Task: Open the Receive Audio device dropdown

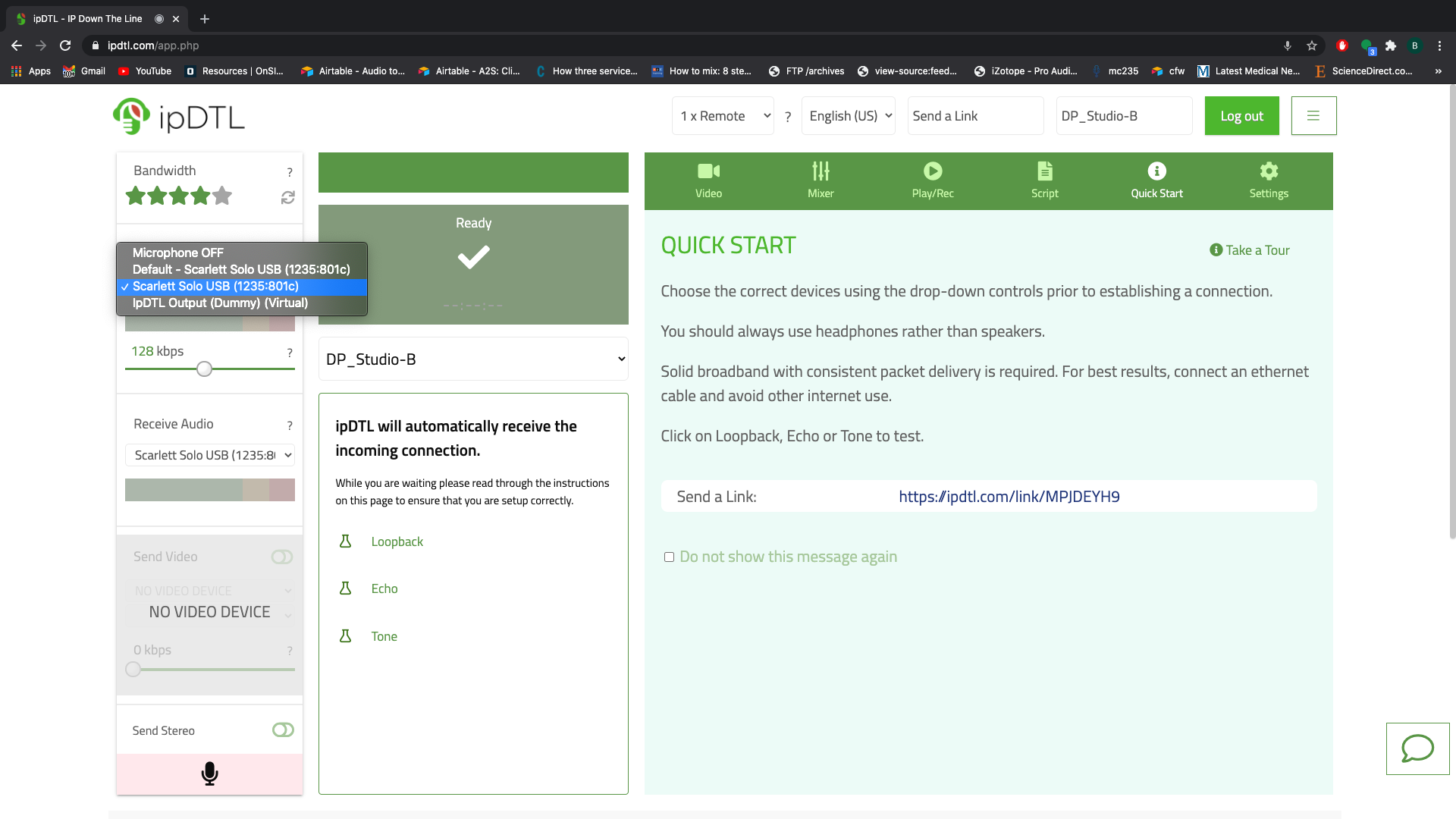Action: (x=210, y=455)
